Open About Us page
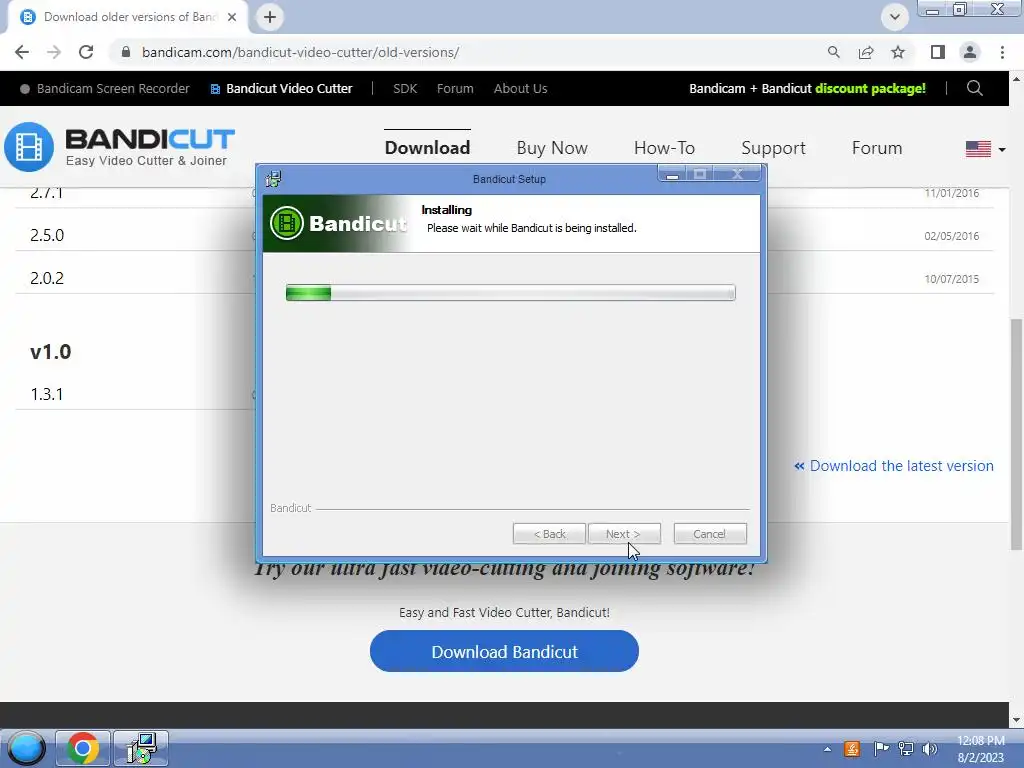 pyautogui.click(x=520, y=88)
